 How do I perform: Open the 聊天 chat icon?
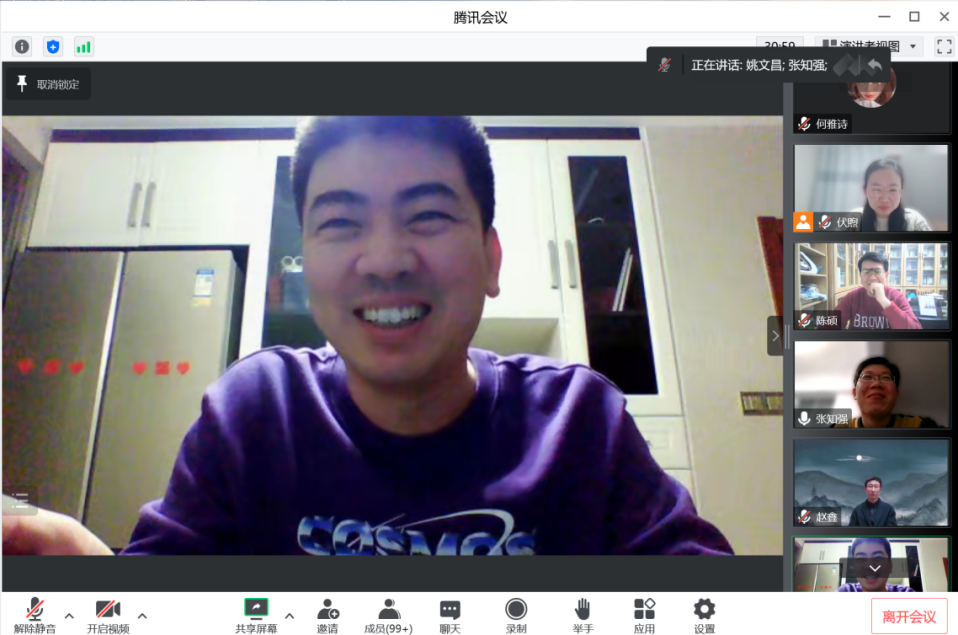click(450, 615)
